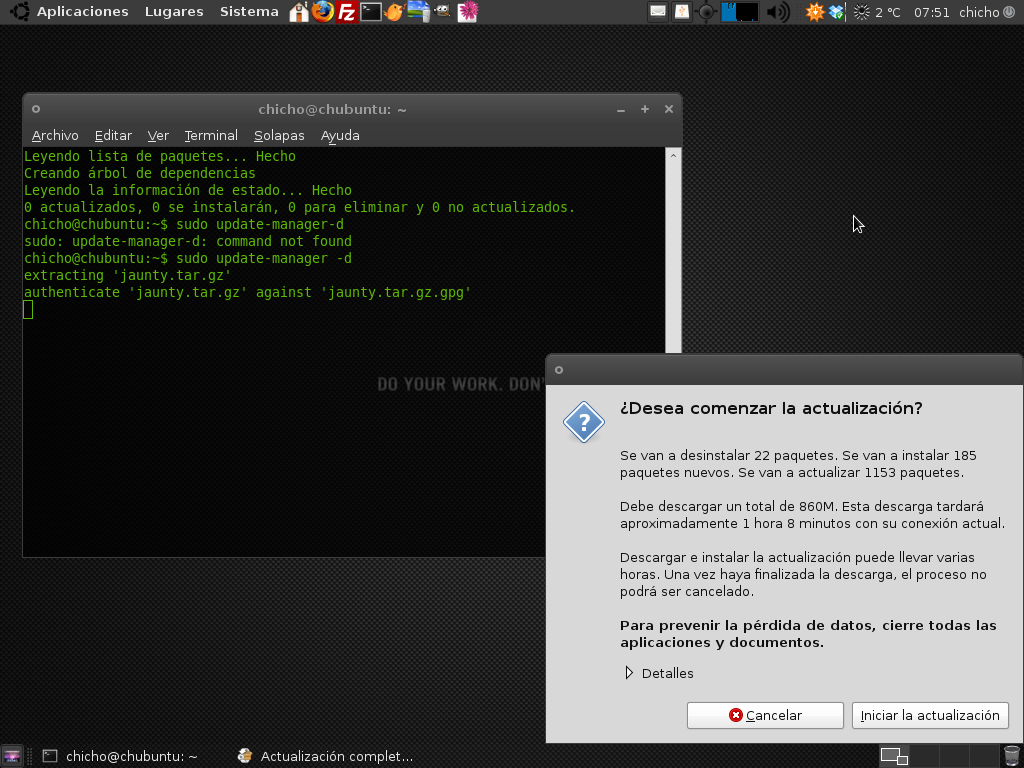This screenshot has height=768, width=1024.
Task: Click the terminal title chicho@chubuntu: ~
Action: 332,110
